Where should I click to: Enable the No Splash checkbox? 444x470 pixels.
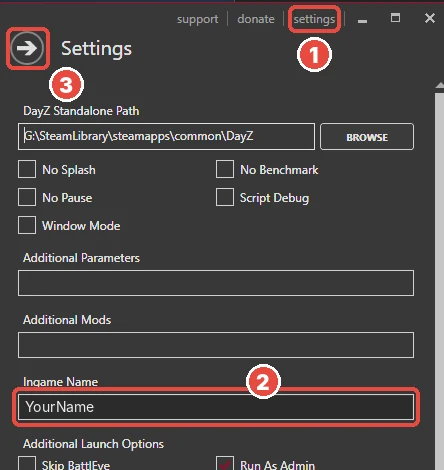[27, 169]
